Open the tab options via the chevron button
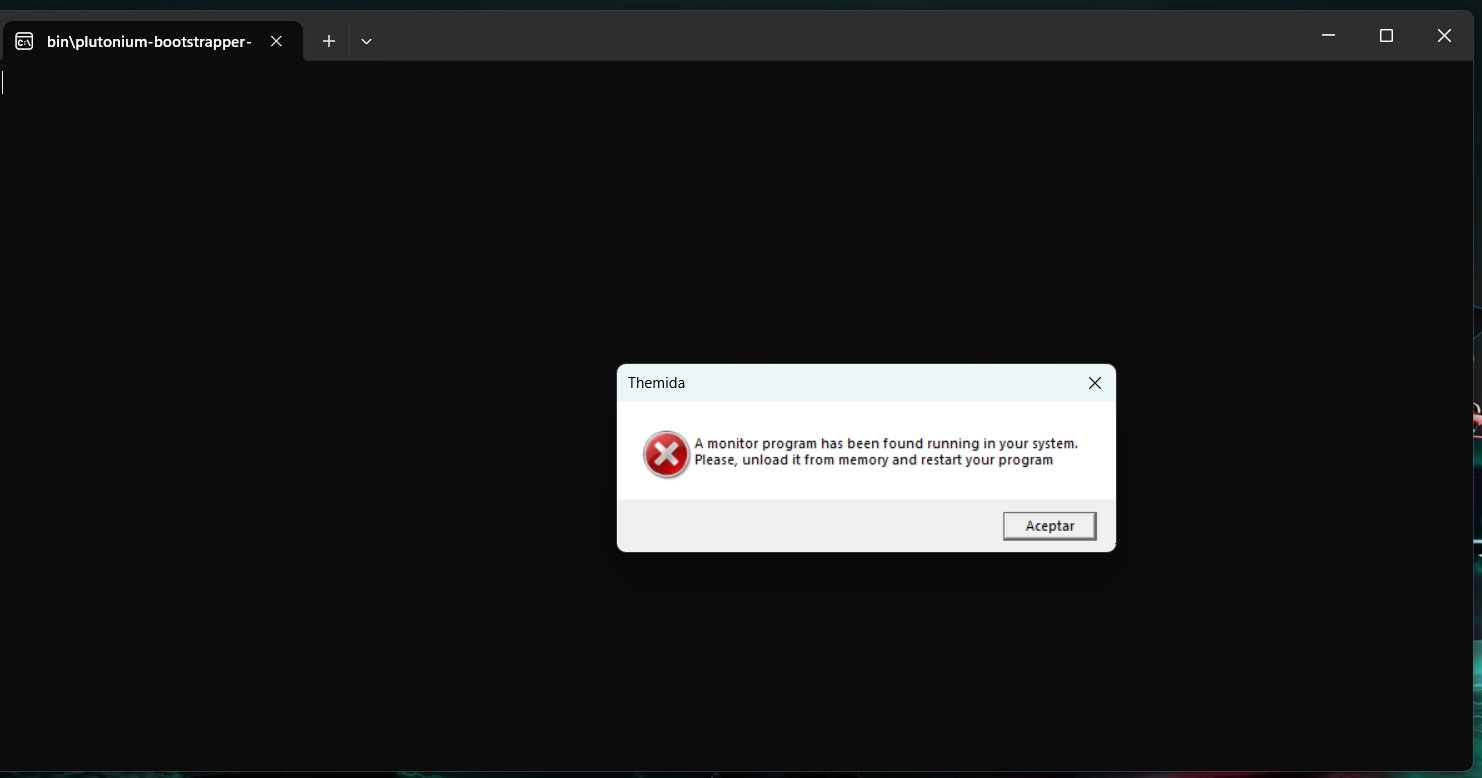The width and height of the screenshot is (1482, 778). tap(366, 41)
